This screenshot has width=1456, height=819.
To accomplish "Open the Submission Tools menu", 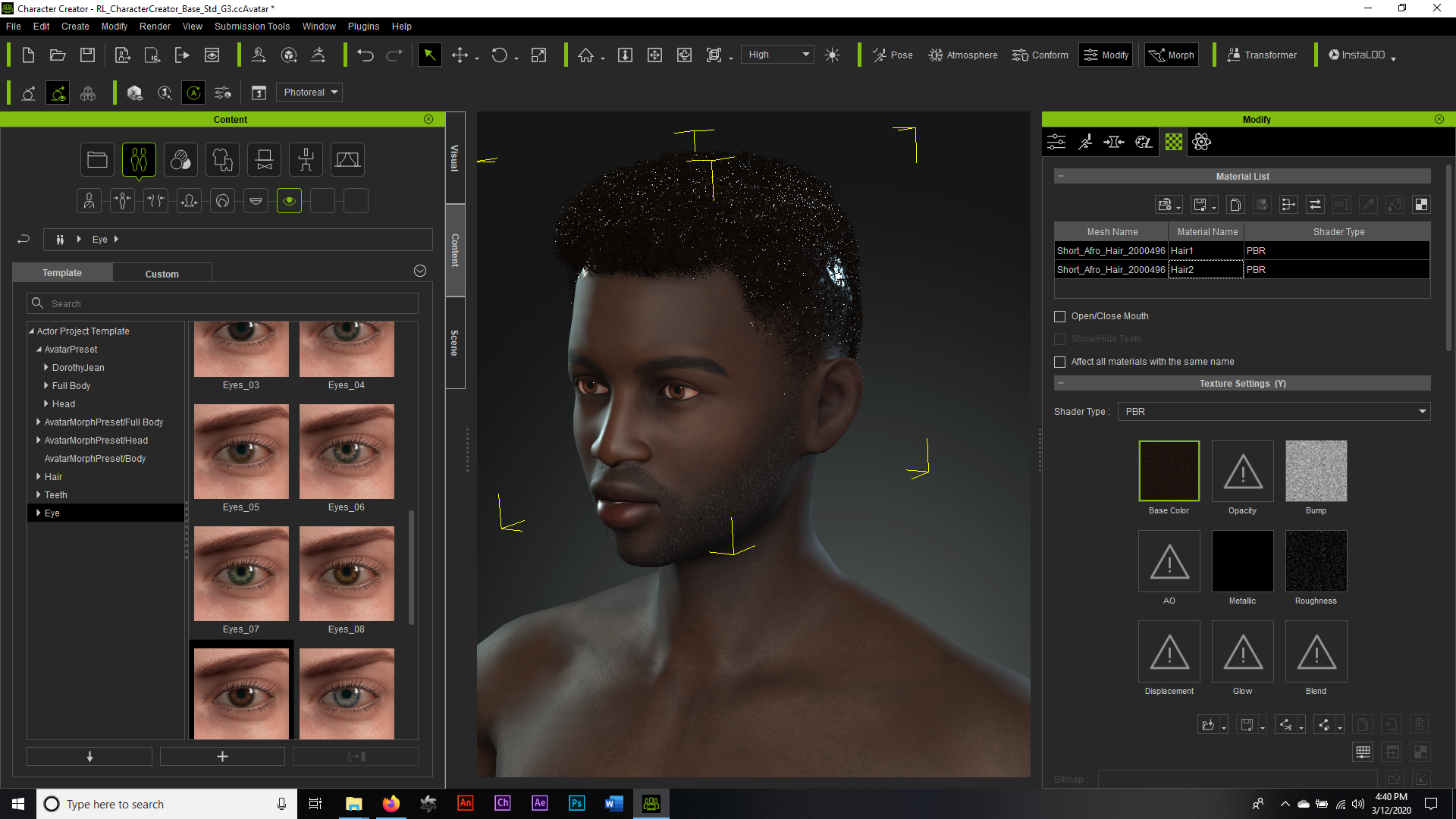I will pos(252,27).
